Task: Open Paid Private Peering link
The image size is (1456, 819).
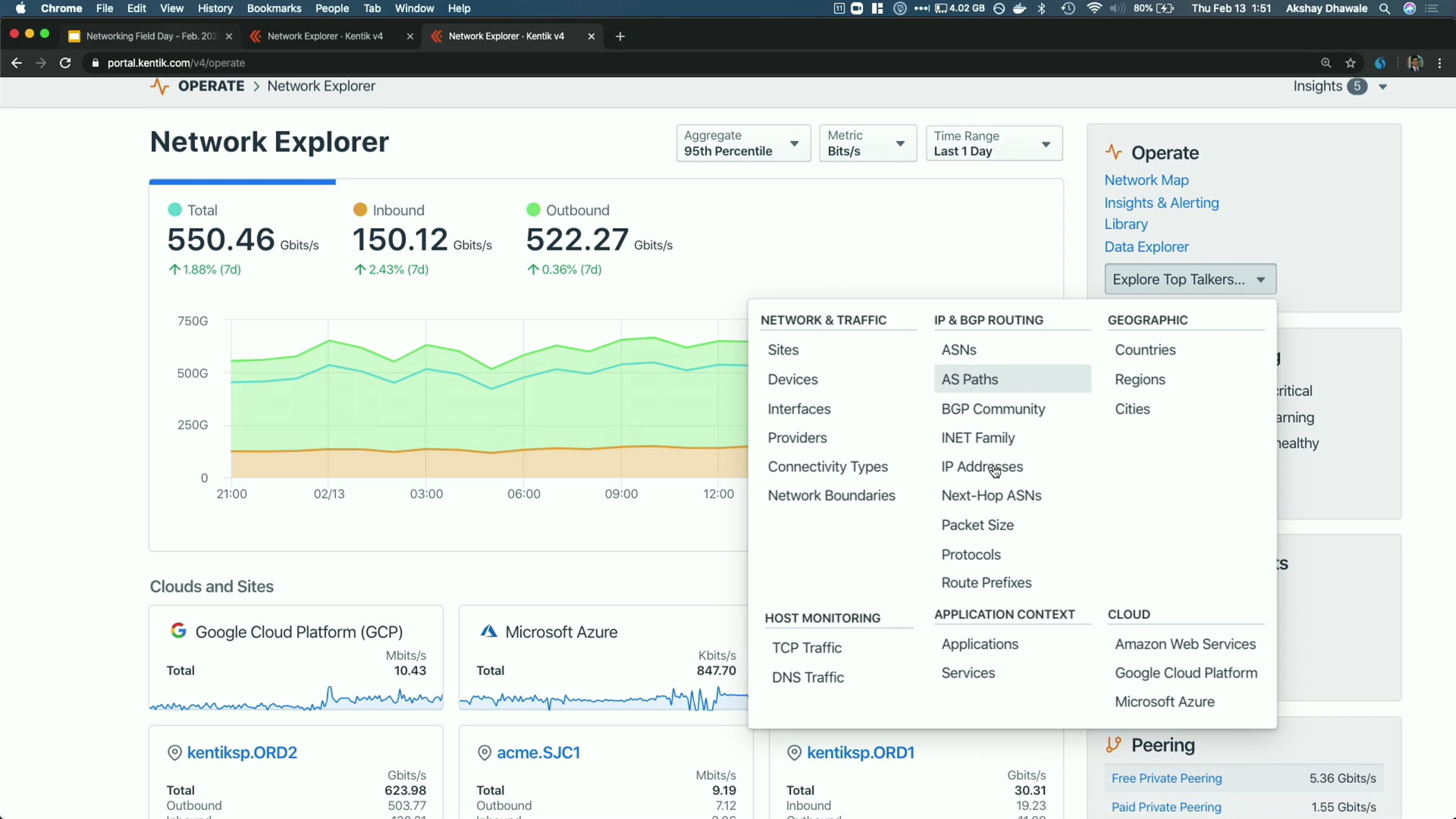Action: click(x=1166, y=807)
